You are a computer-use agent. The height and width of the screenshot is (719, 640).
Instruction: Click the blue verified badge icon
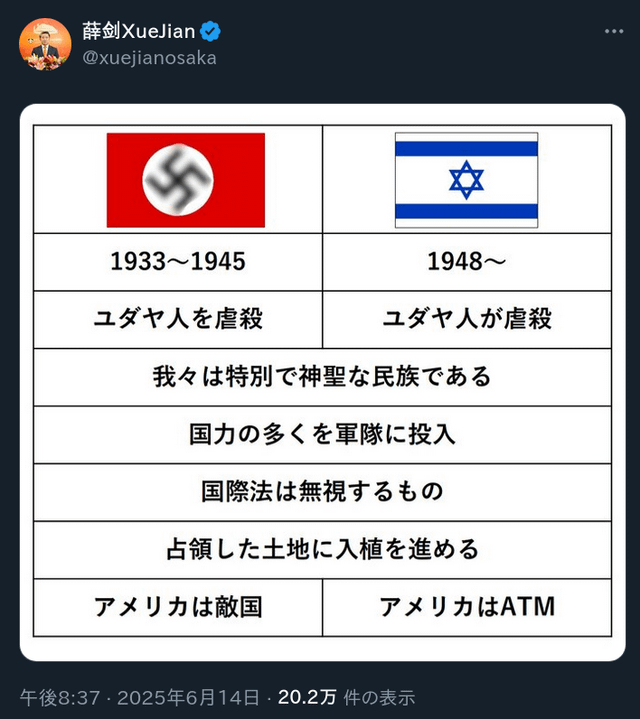(x=210, y=31)
